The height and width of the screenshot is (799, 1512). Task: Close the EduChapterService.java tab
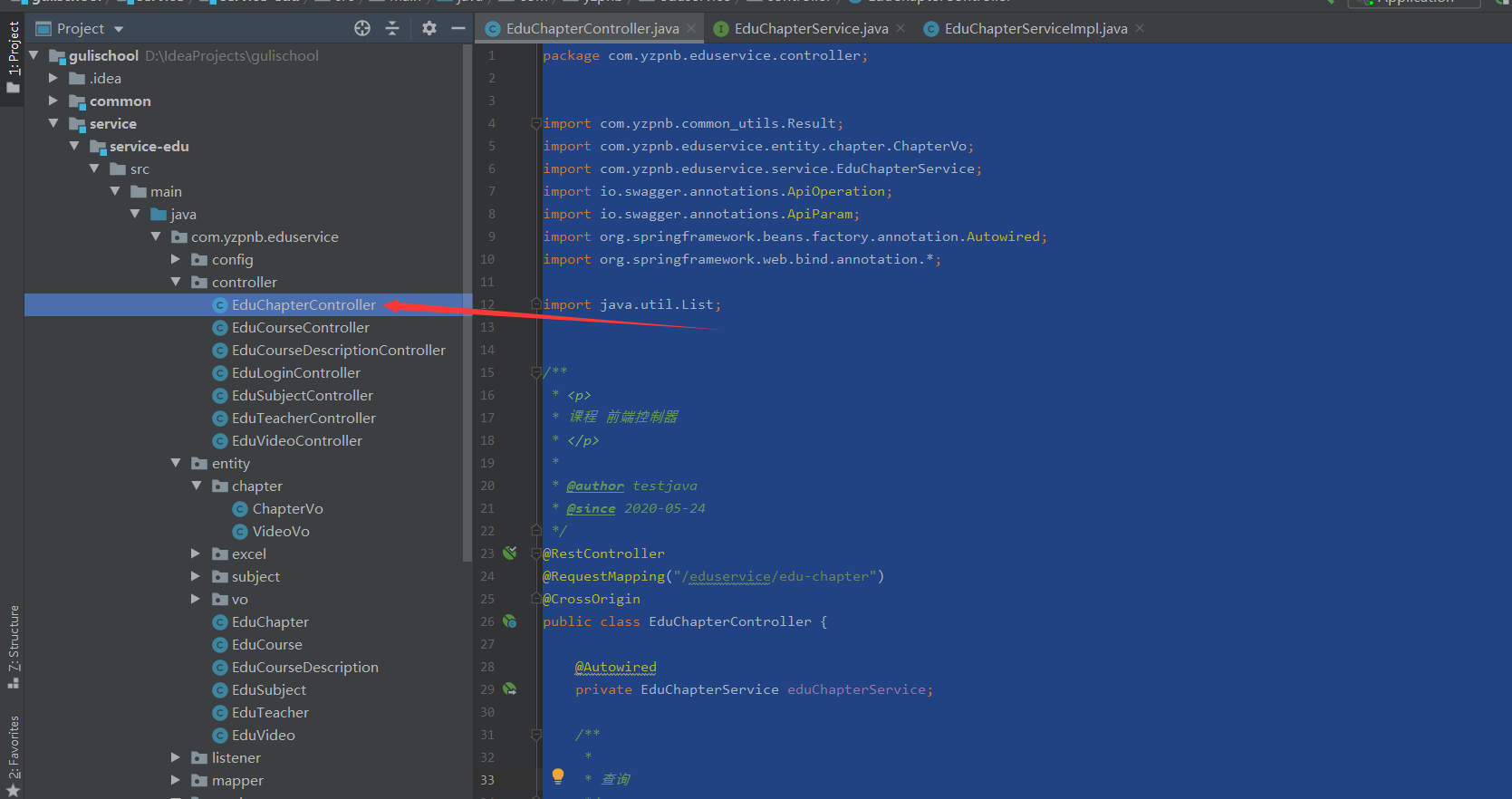(900, 29)
